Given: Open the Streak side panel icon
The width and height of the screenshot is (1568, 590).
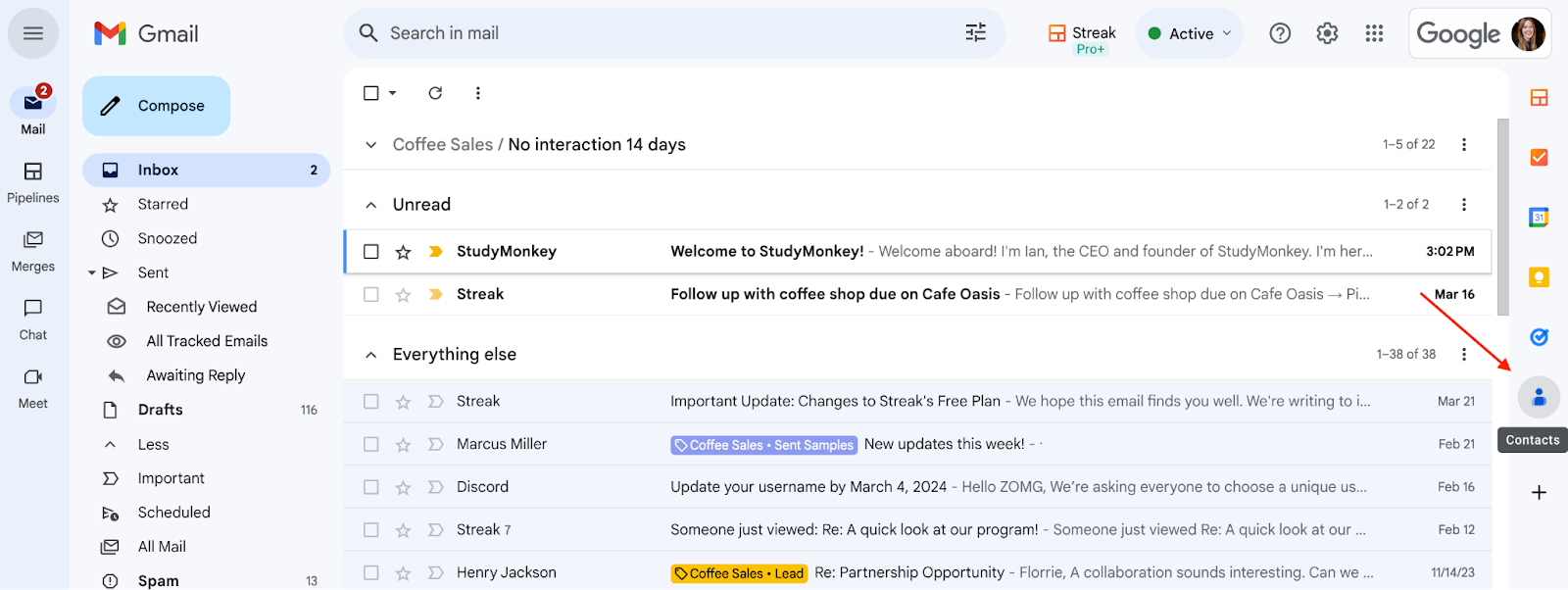Looking at the screenshot, I should click(1539, 97).
